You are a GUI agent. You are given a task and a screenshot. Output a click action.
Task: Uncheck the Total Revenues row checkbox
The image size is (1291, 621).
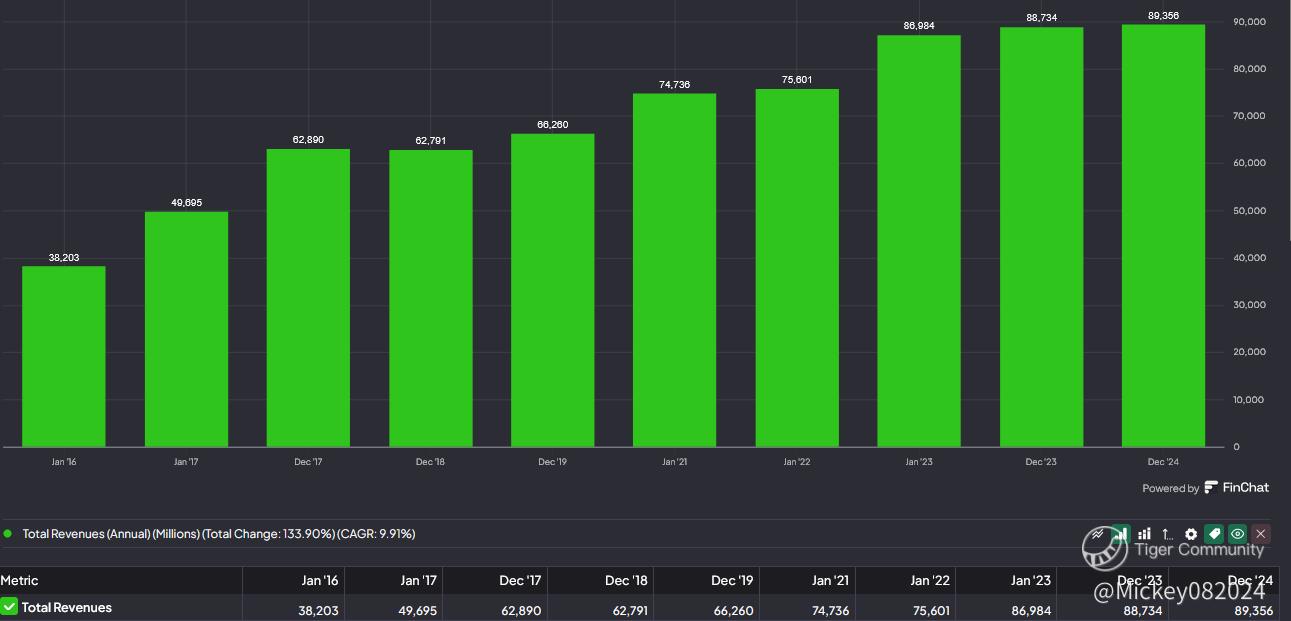click(9, 607)
